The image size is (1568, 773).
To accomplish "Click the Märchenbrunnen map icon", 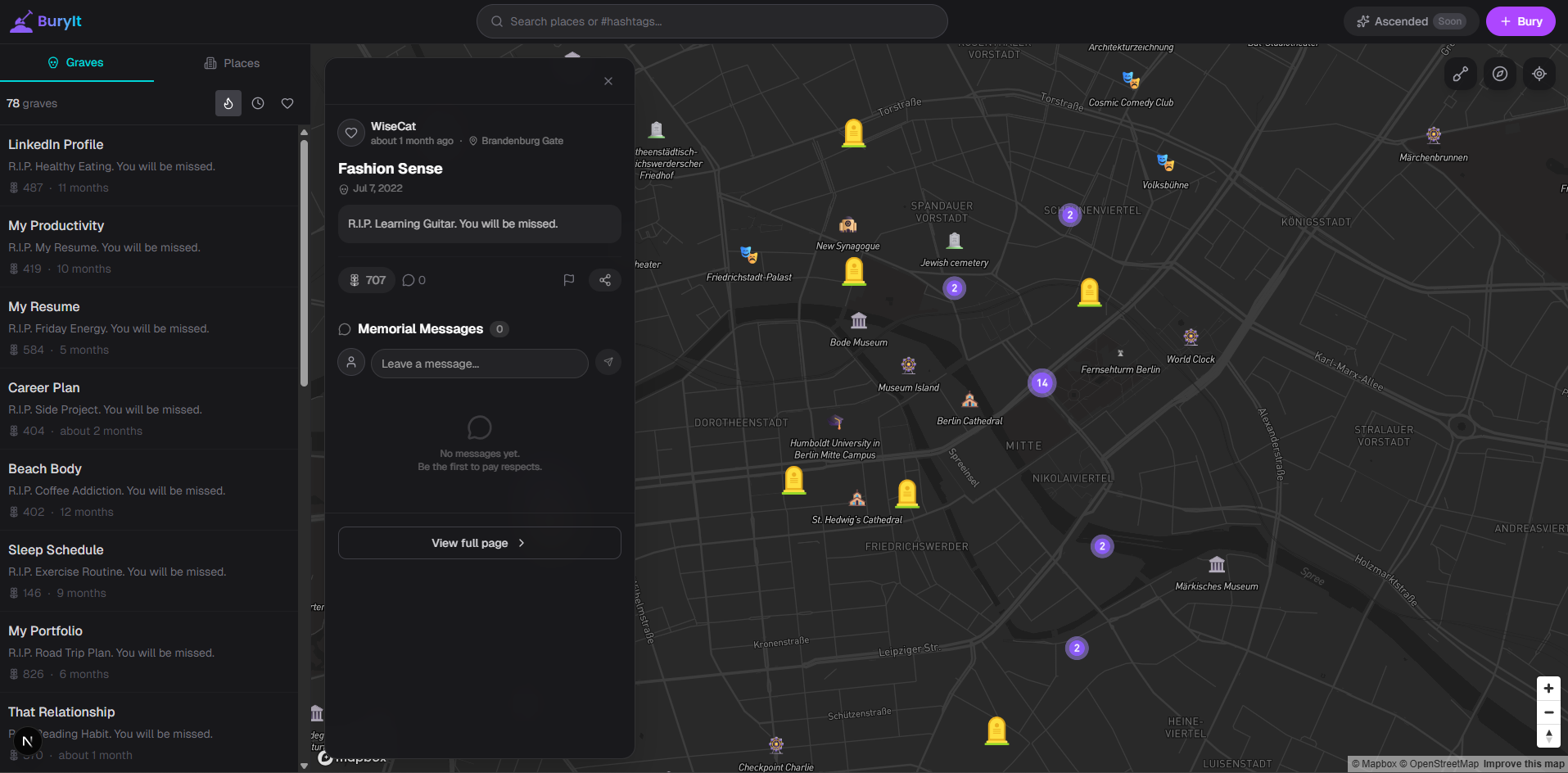I will [x=1434, y=135].
